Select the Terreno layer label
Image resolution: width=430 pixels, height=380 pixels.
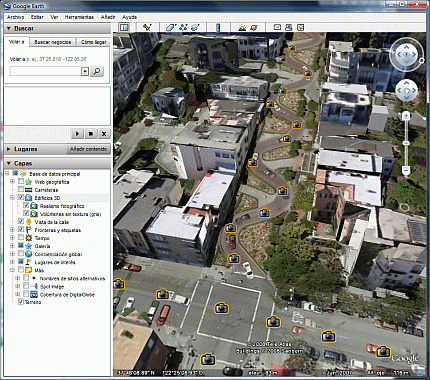click(33, 302)
